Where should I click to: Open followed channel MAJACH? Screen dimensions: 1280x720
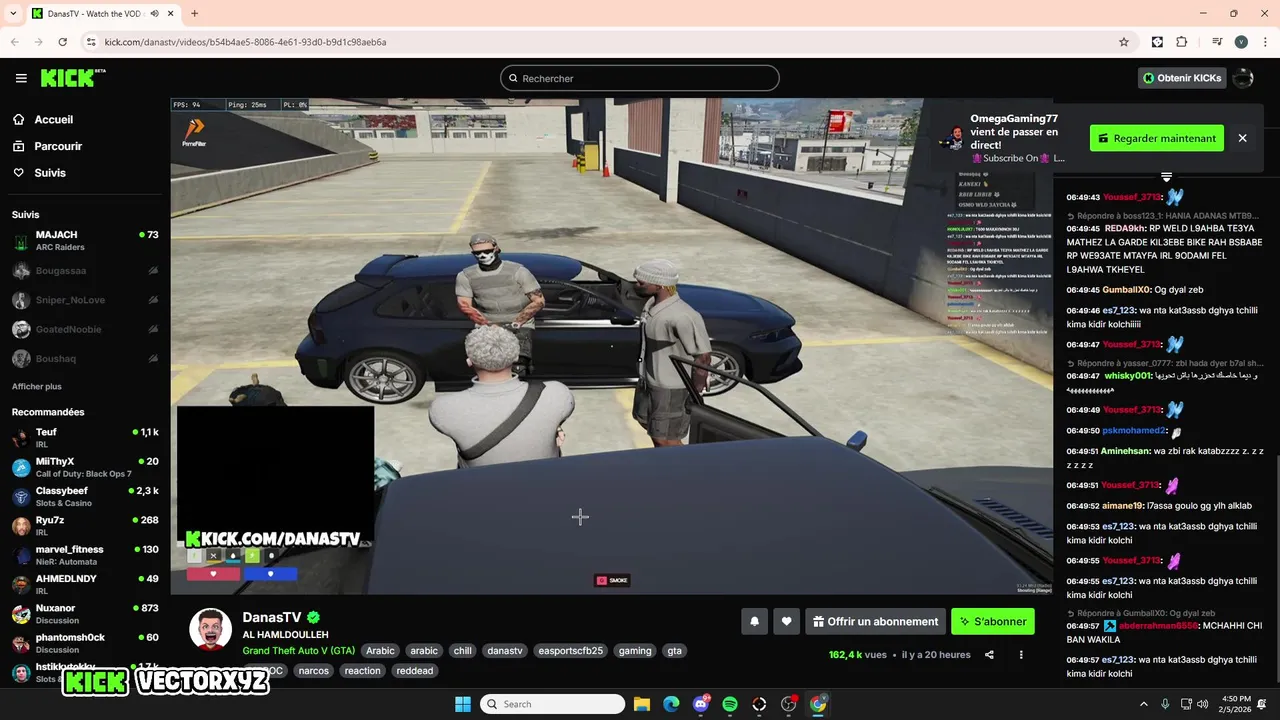pyautogui.click(x=85, y=241)
